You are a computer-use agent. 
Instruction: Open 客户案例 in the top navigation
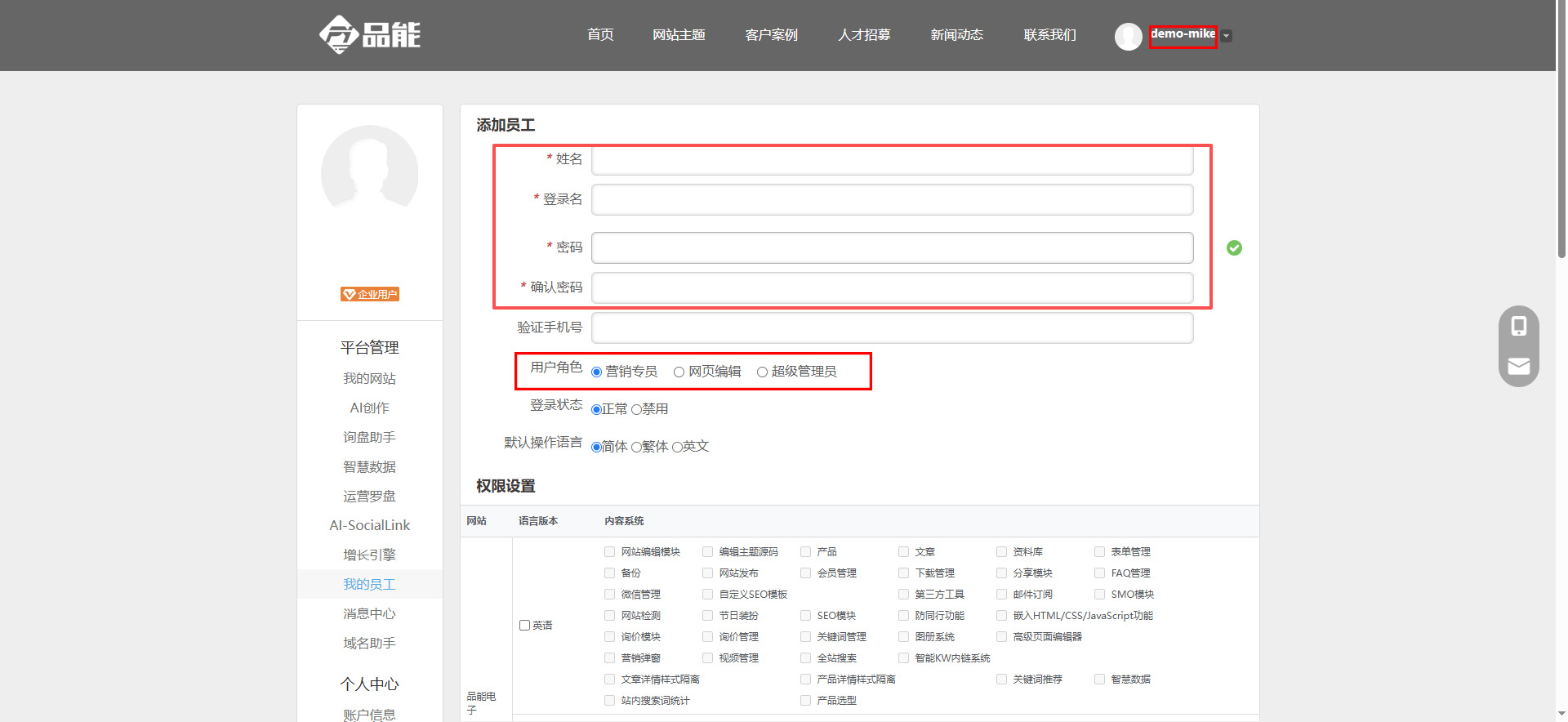pyautogui.click(x=771, y=35)
